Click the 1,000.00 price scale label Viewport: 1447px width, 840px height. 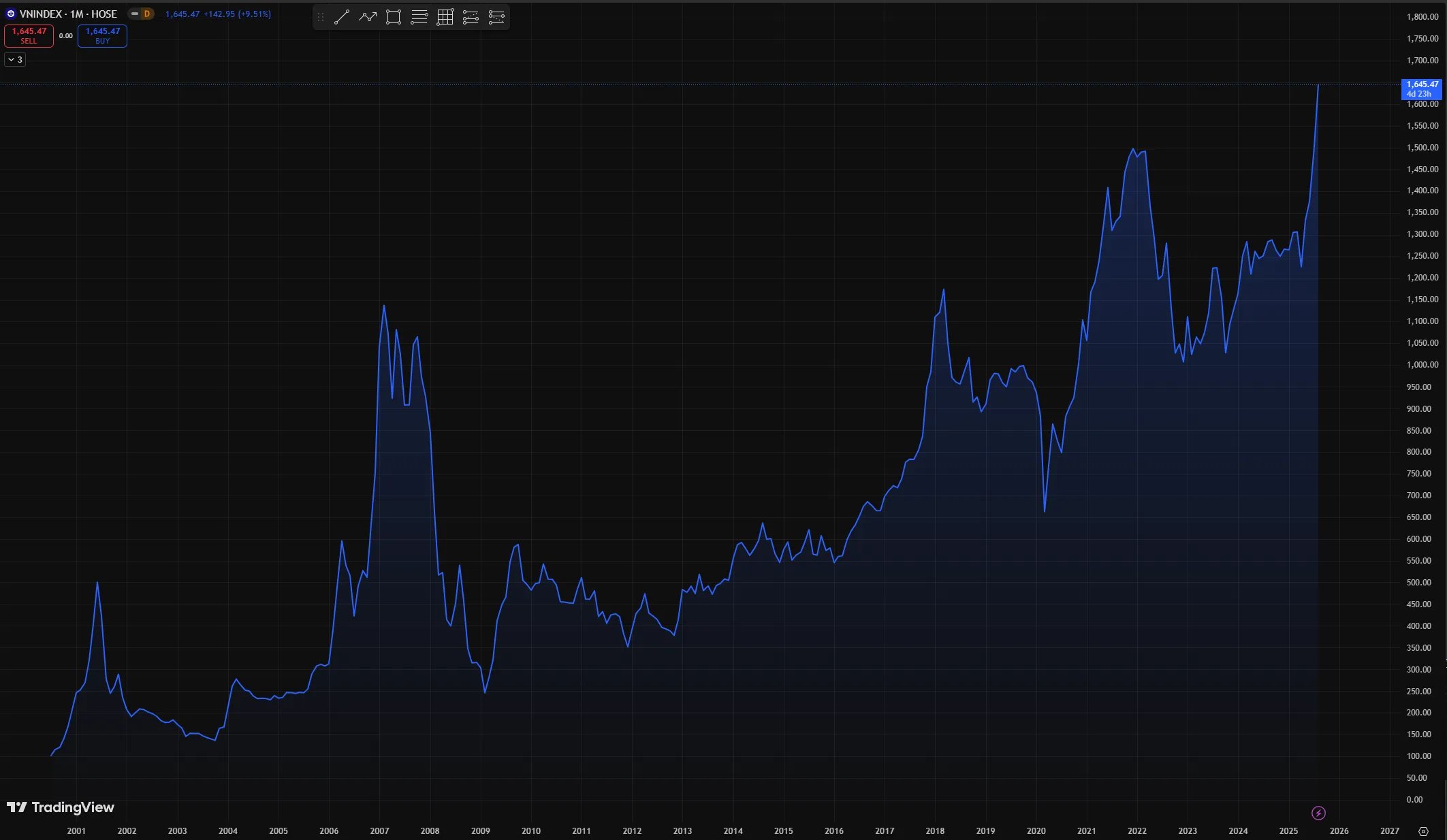click(1422, 365)
